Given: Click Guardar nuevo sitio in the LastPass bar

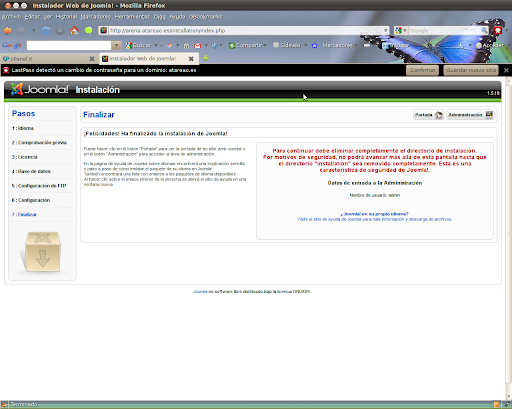Looking at the screenshot, I should click(x=471, y=70).
